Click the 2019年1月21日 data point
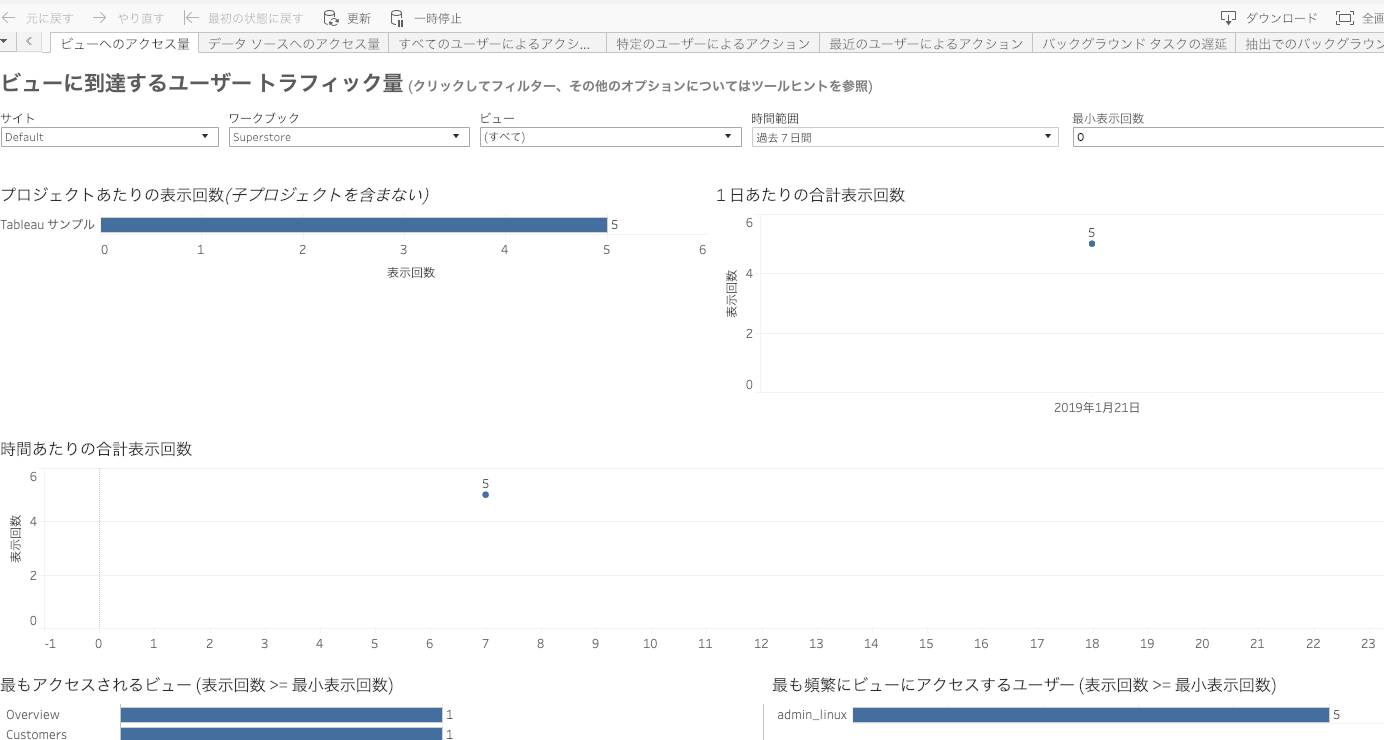This screenshot has height=740, width=1384. [1092, 244]
